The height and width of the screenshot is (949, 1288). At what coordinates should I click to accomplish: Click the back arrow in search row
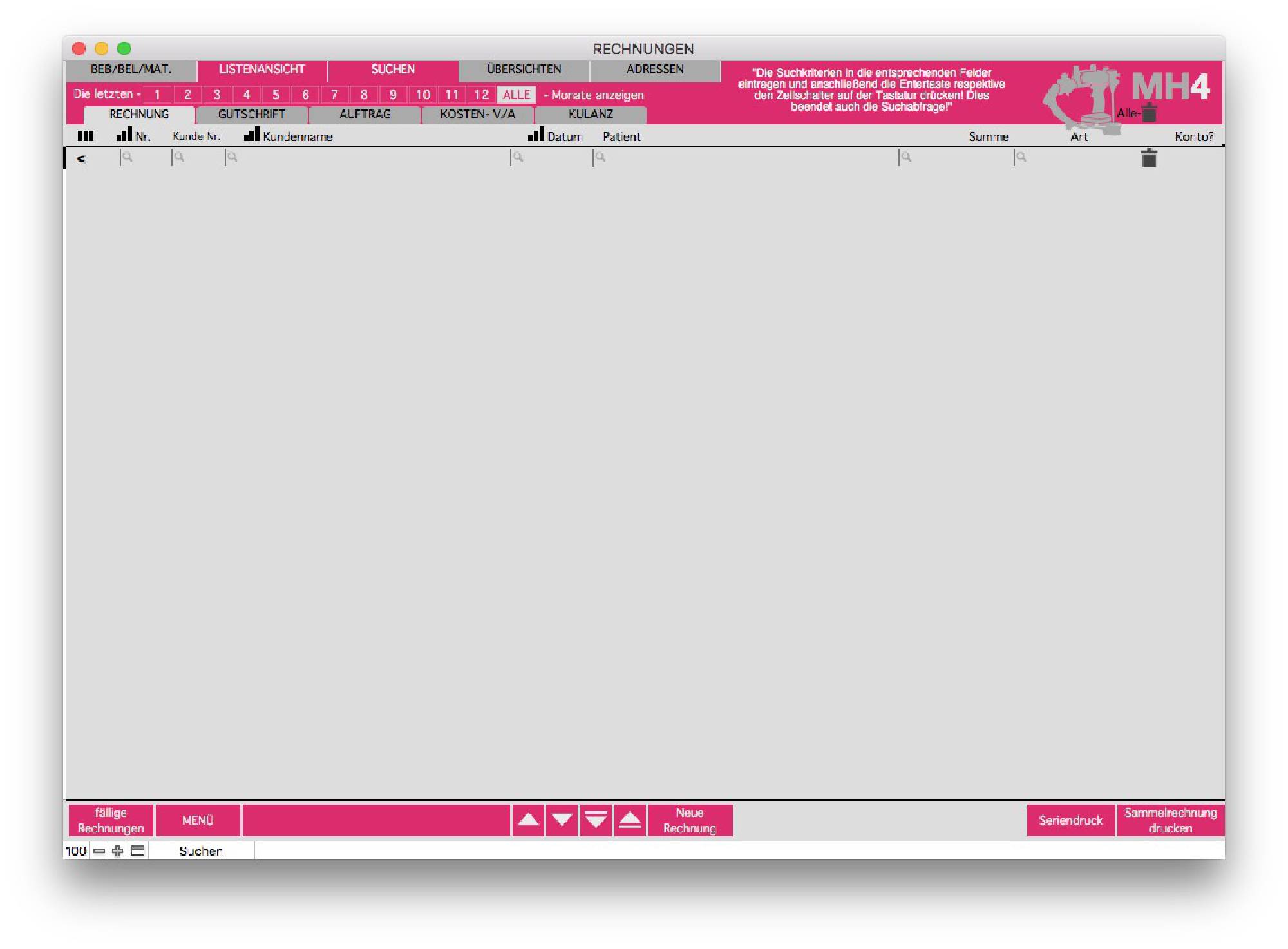(x=81, y=158)
